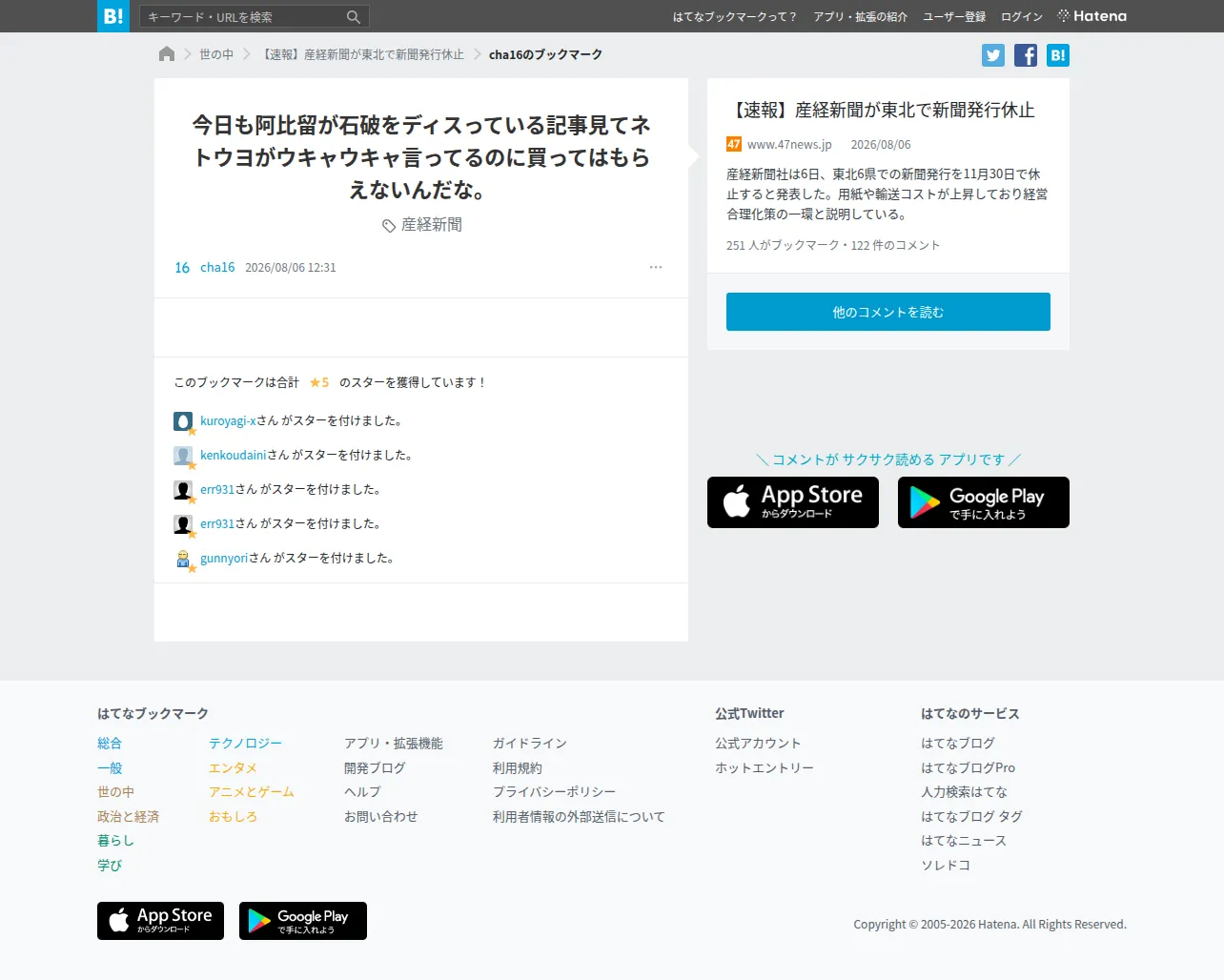Share on Facebook via f icon
Image resolution: width=1224 pixels, height=980 pixels.
click(1026, 55)
